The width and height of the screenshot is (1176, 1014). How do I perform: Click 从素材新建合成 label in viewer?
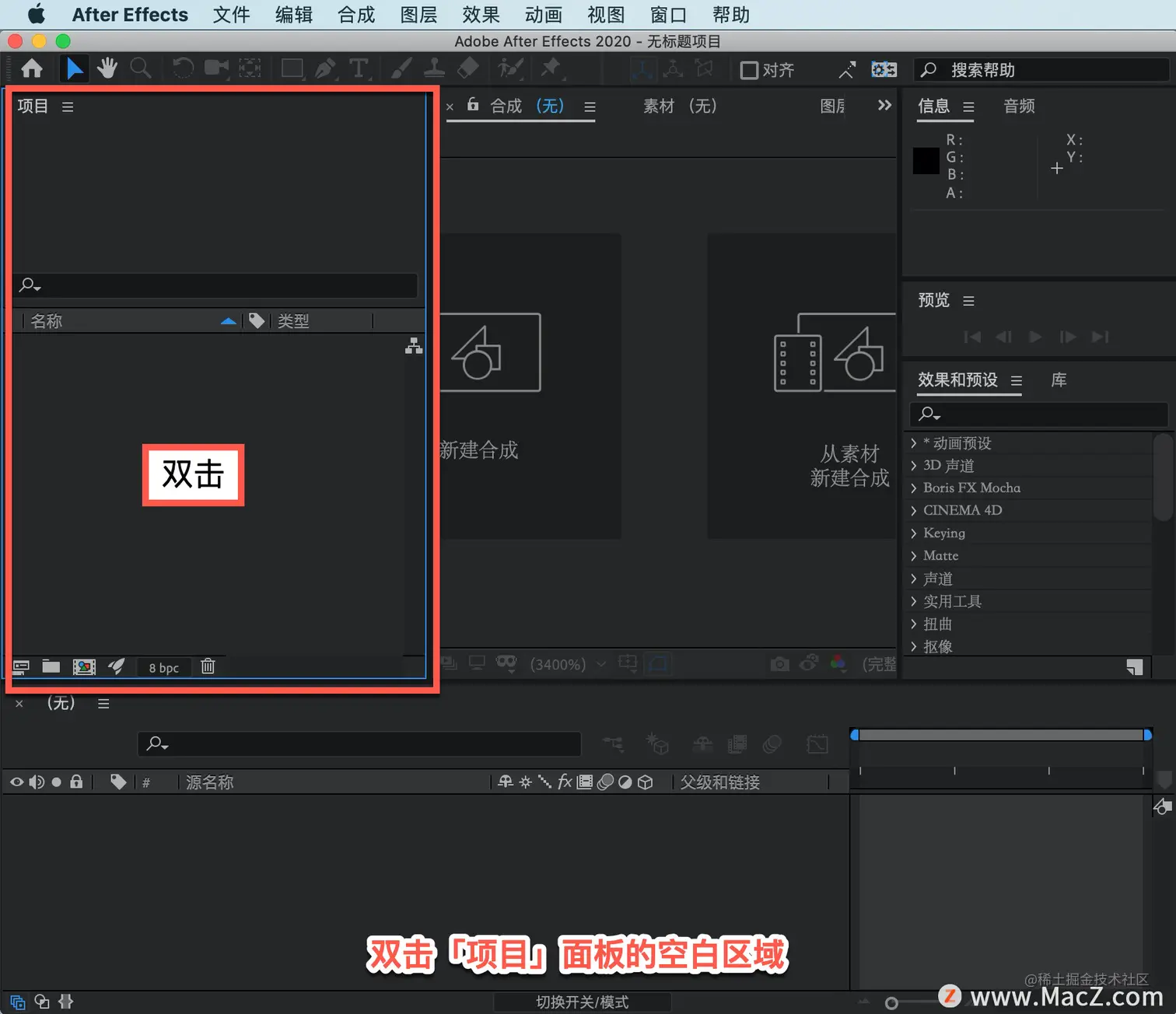(849, 466)
